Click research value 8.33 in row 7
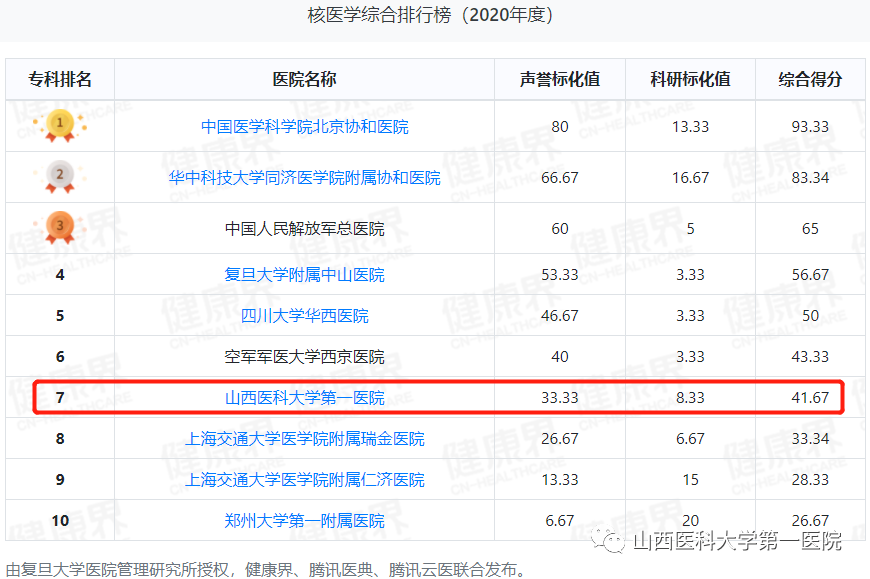870x579 pixels. [x=690, y=398]
